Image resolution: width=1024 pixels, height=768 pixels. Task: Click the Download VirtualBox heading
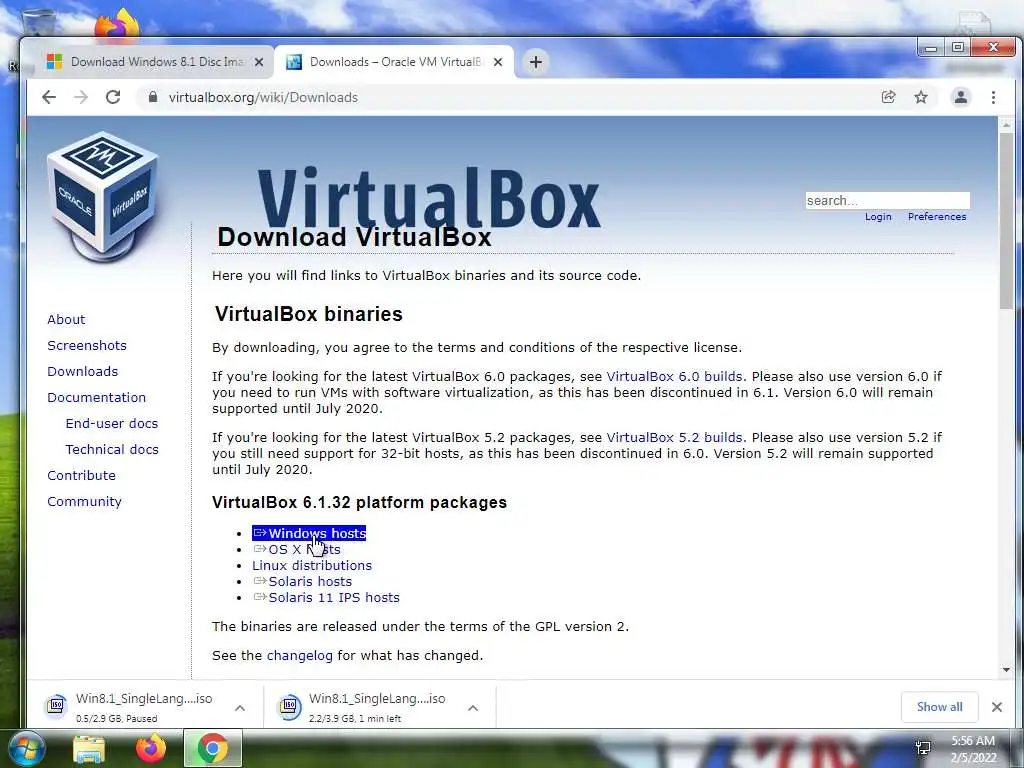[x=354, y=237]
